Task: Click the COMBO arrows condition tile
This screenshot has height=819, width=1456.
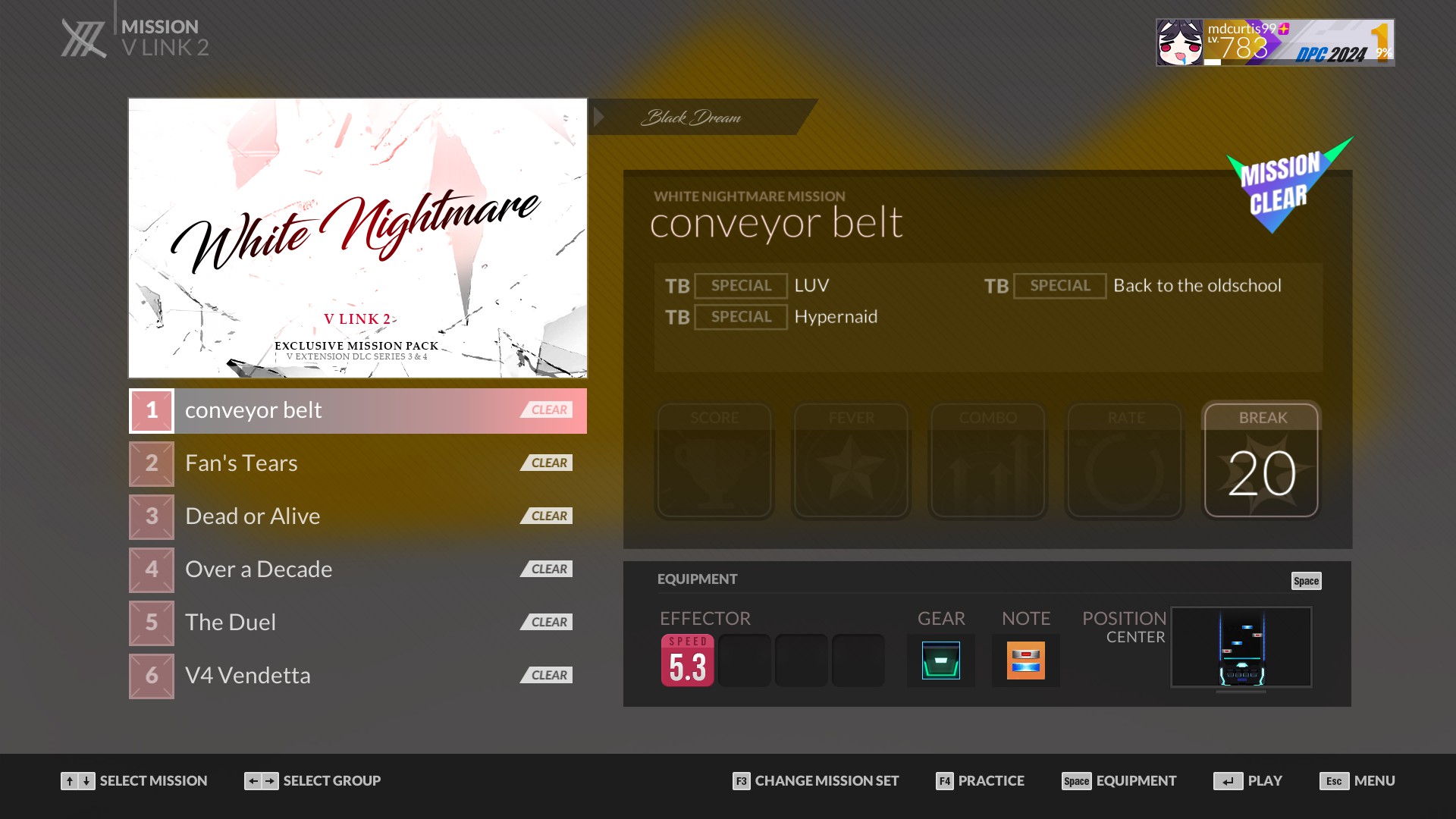Action: pyautogui.click(x=987, y=460)
